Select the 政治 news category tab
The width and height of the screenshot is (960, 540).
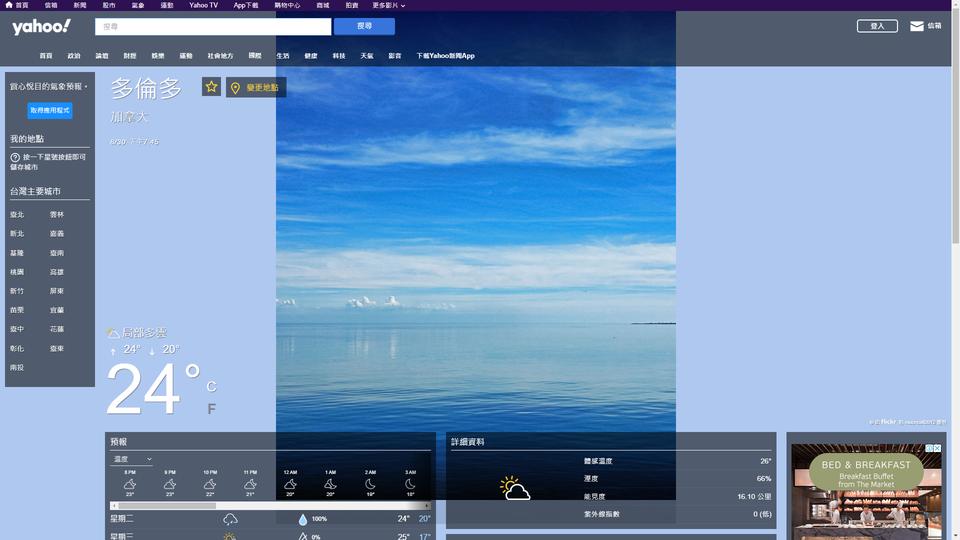click(74, 56)
